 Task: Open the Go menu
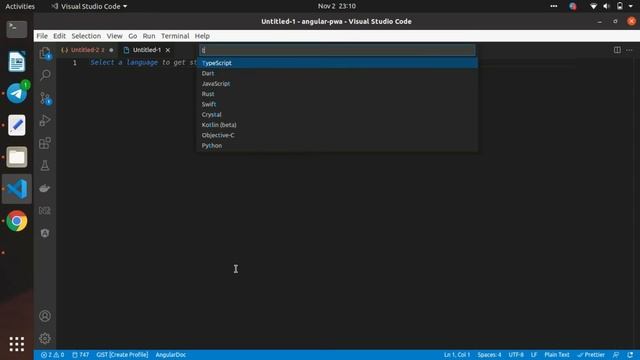pyautogui.click(x=133, y=36)
